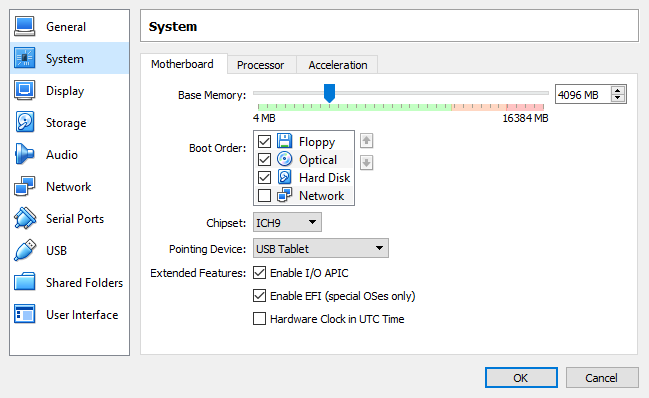Uncheck Floppy in boot order
The width and height of the screenshot is (649, 398).
tap(264, 141)
